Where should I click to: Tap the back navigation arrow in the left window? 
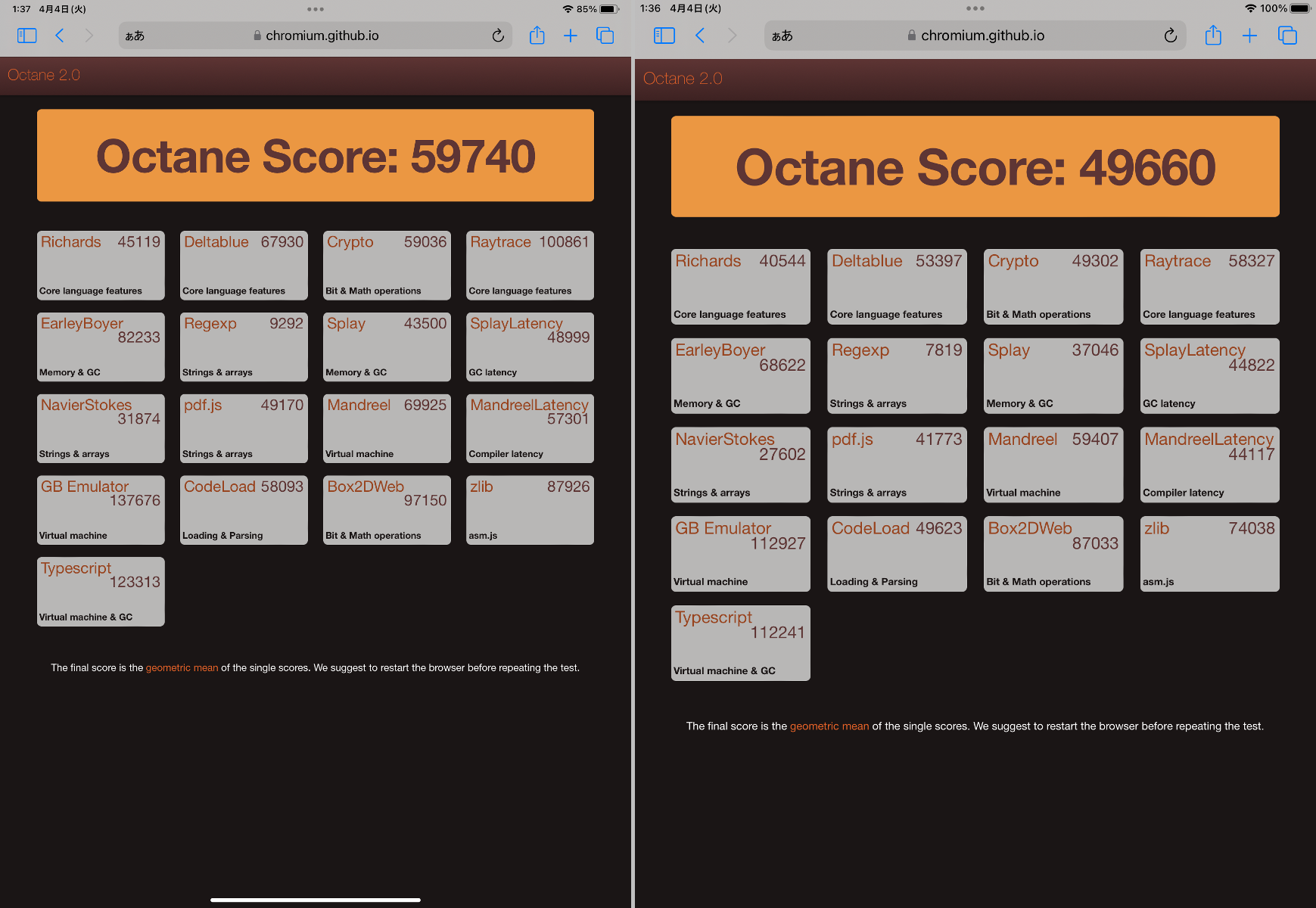(60, 35)
